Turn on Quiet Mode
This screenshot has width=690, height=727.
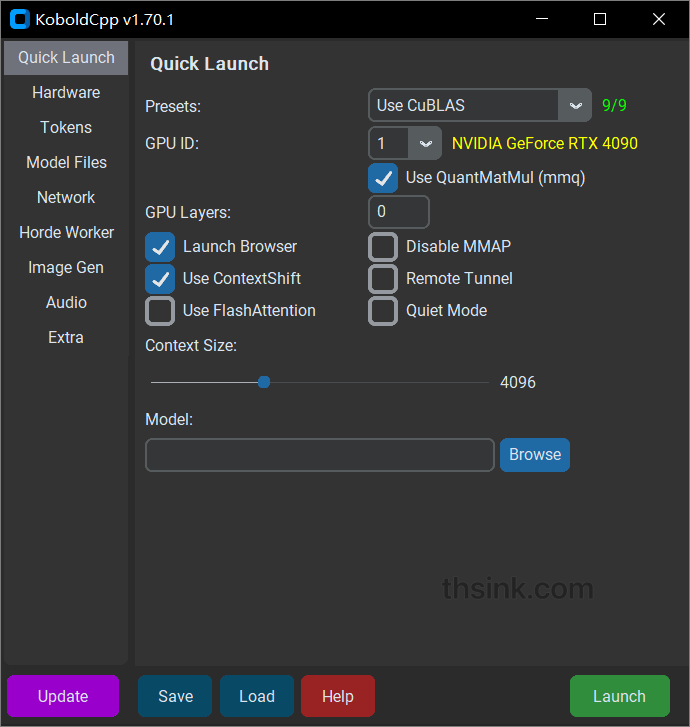click(383, 311)
